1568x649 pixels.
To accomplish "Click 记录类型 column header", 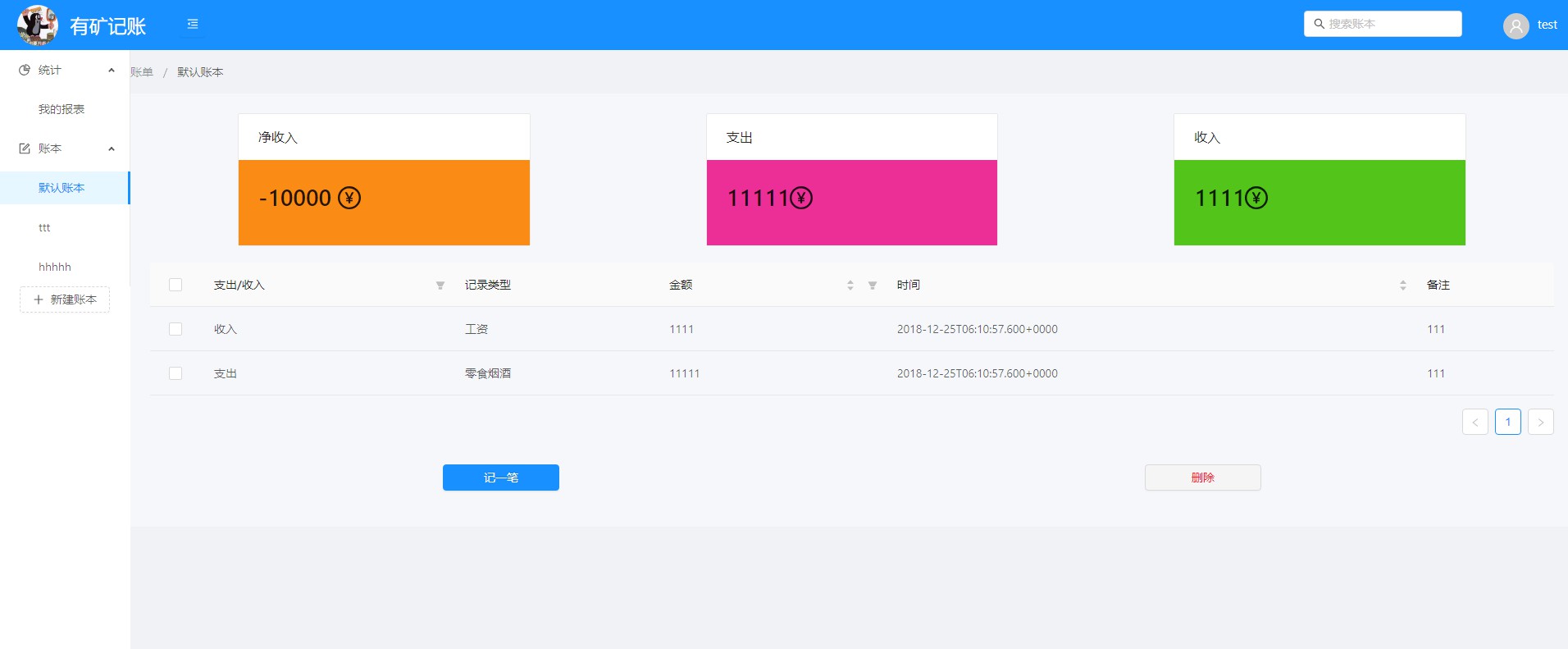I will (488, 285).
